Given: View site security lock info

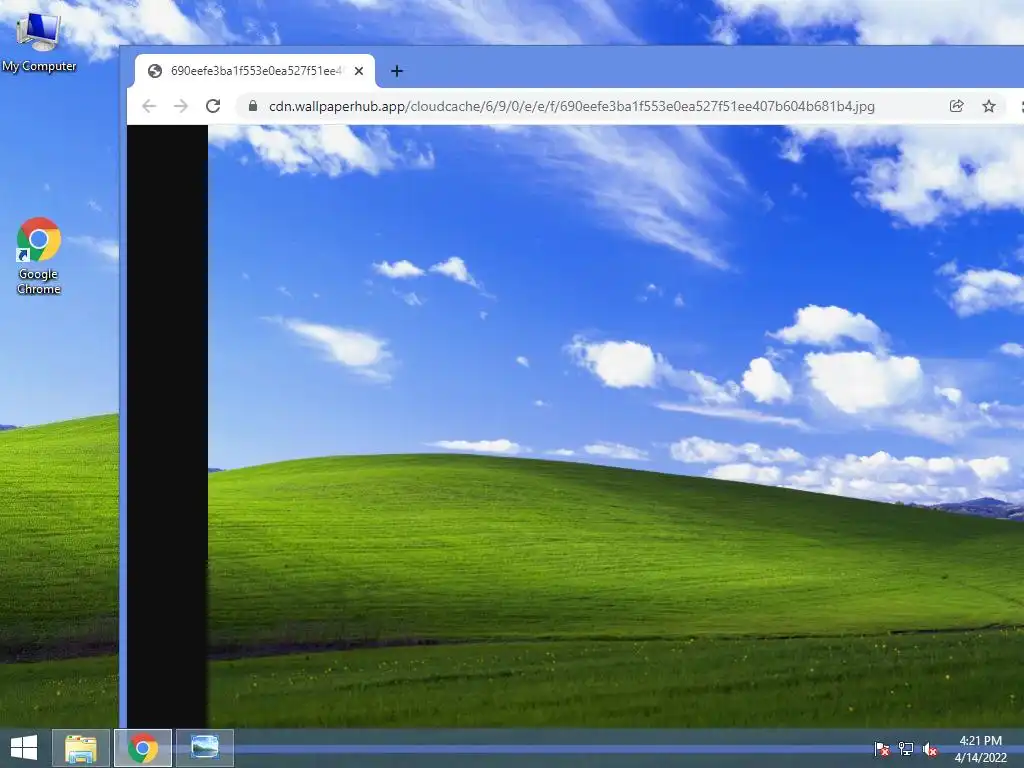Looking at the screenshot, I should tap(253, 106).
